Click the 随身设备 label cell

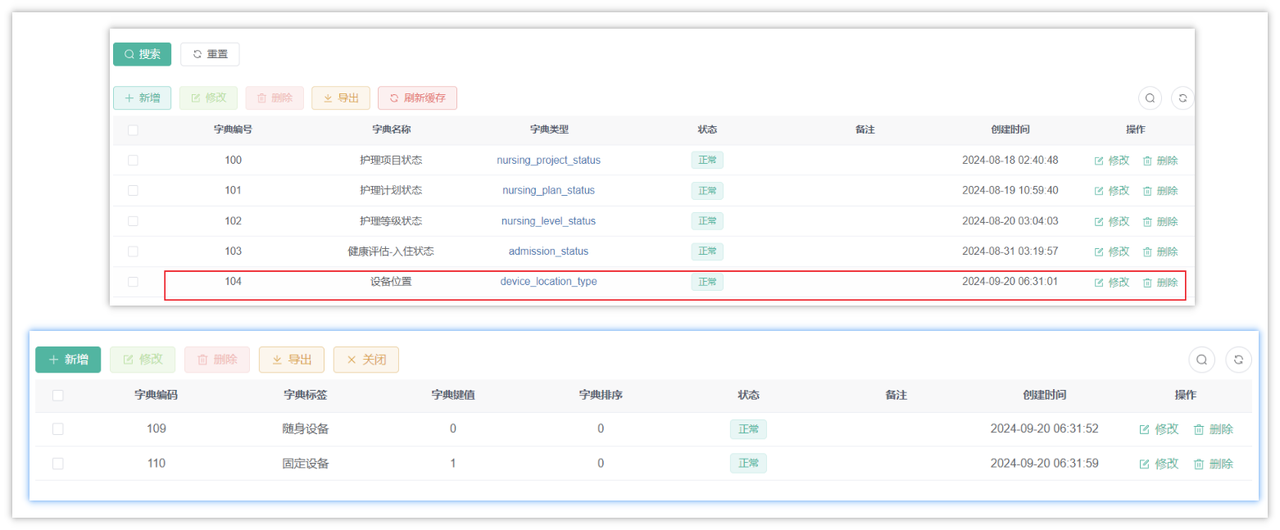click(305, 429)
